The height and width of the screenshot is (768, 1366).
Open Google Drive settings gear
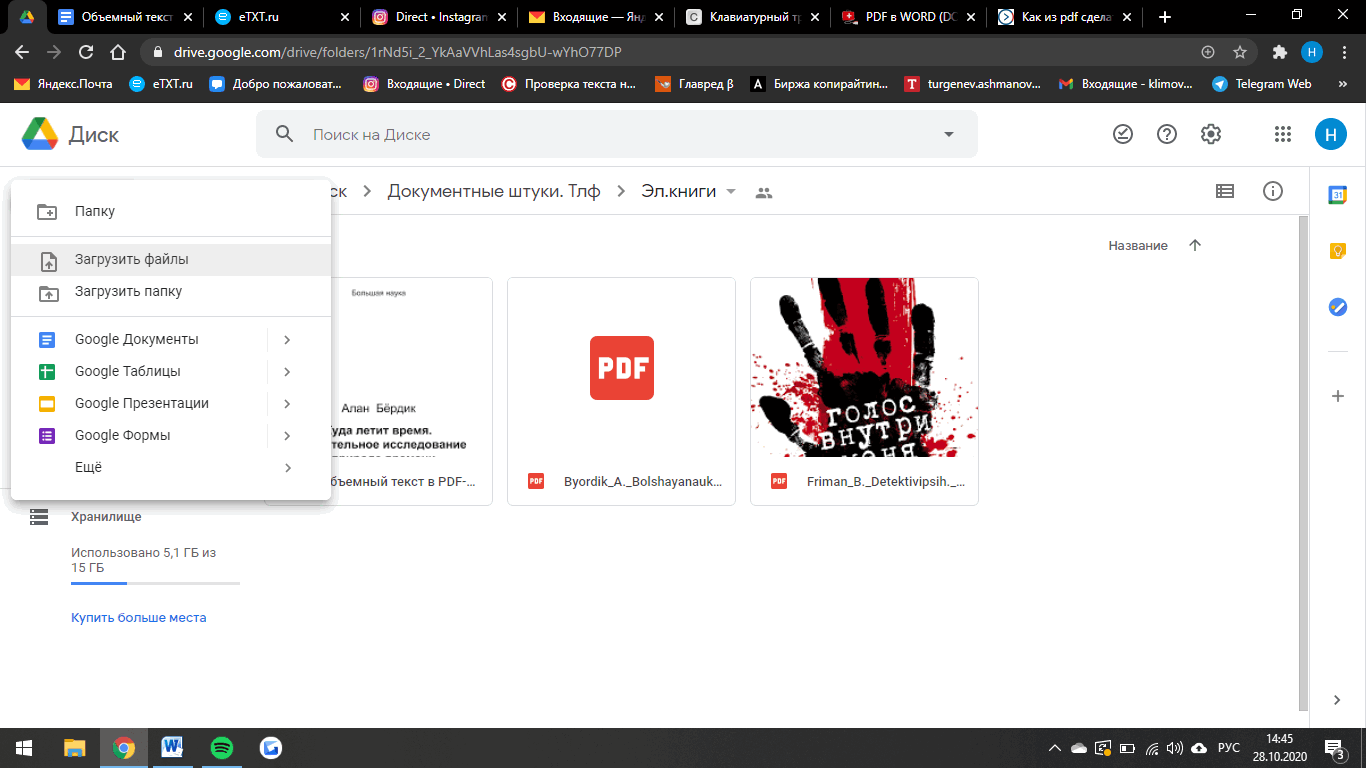click(1211, 134)
